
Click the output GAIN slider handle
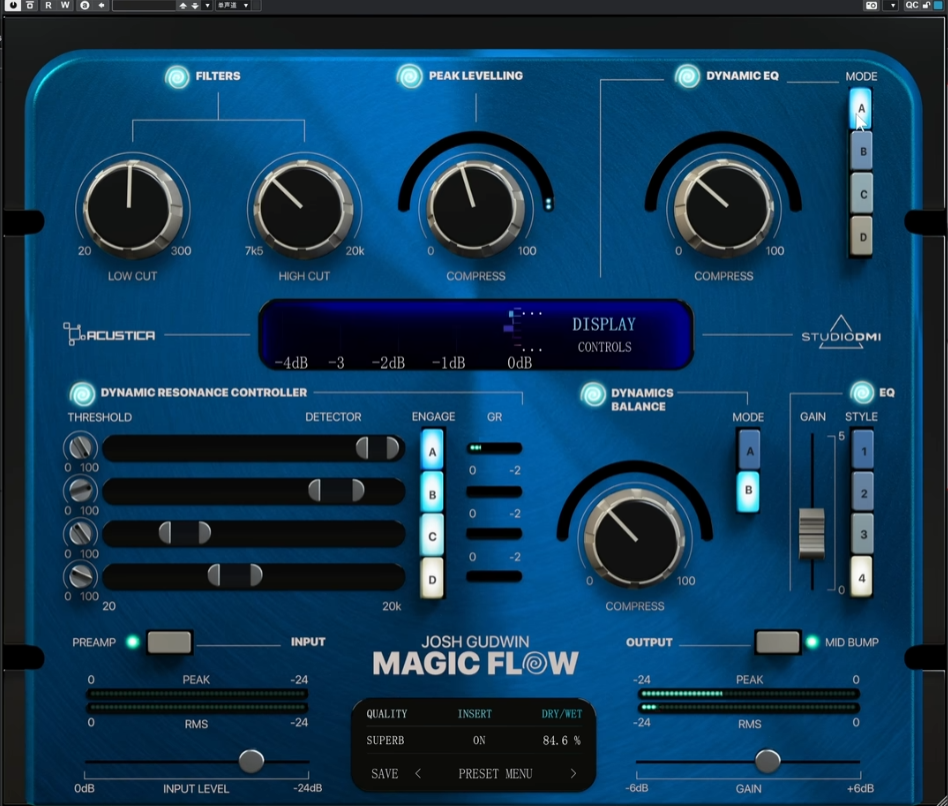(768, 761)
